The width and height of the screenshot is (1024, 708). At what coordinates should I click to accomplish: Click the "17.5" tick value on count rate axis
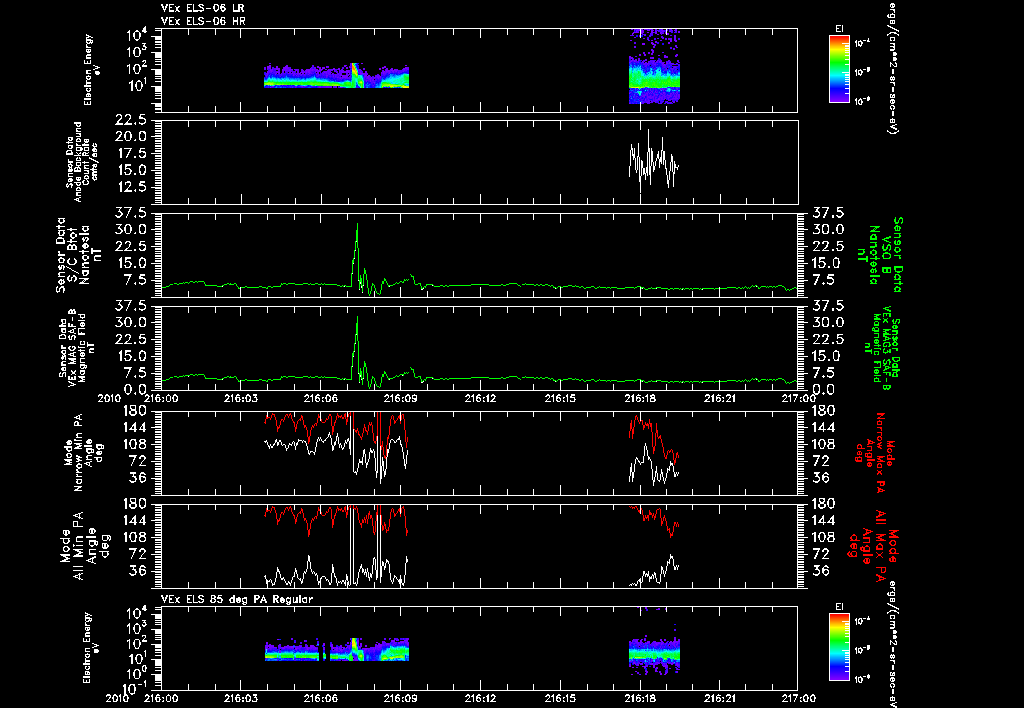tap(131, 153)
